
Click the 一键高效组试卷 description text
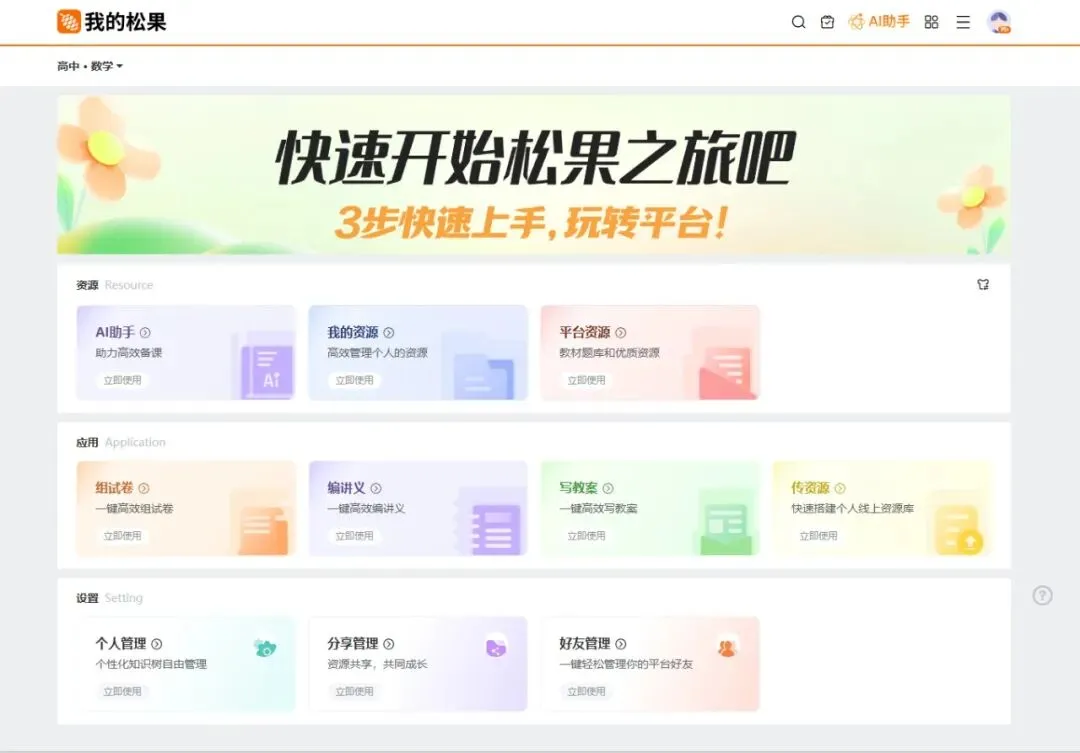[134, 508]
